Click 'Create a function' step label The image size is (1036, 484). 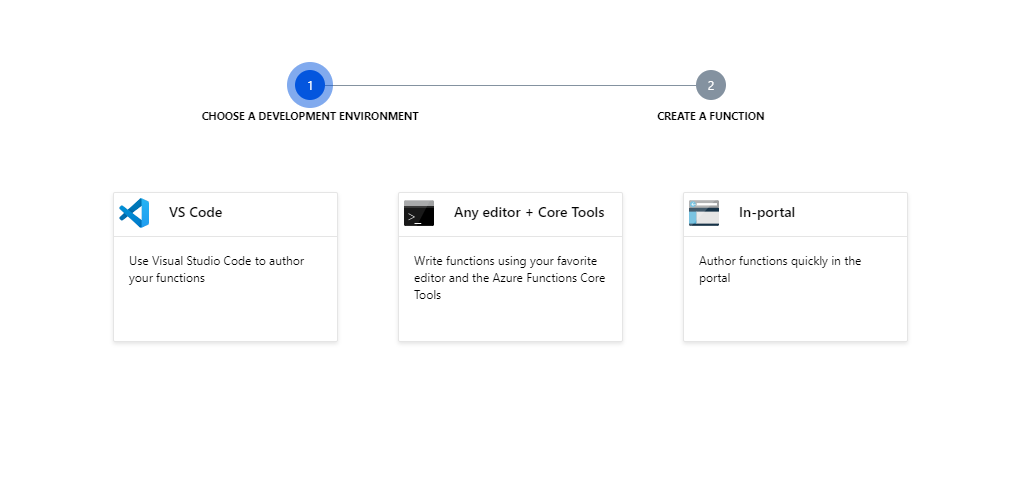[x=711, y=116]
